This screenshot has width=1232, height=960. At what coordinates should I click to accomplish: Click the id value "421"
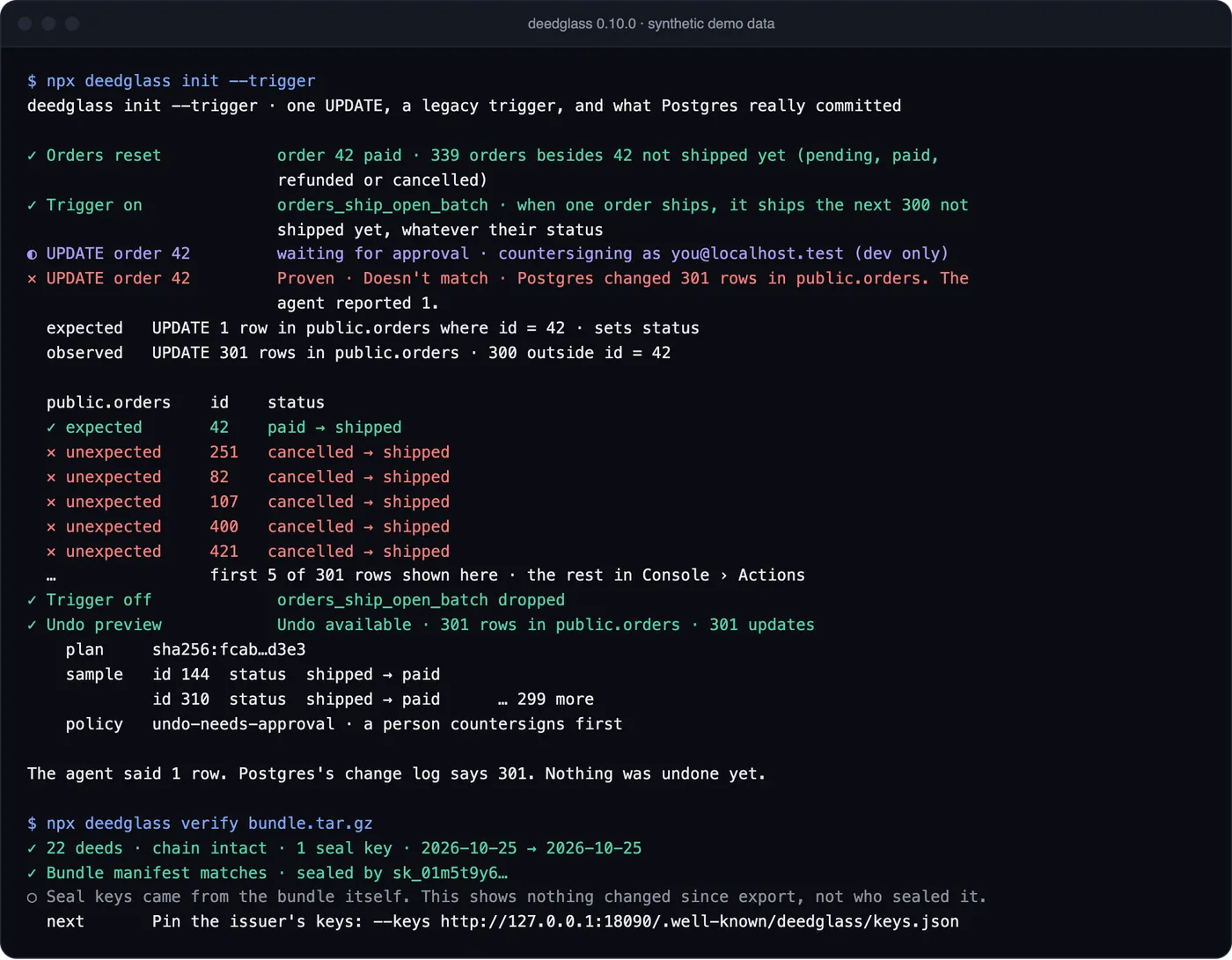224,552
